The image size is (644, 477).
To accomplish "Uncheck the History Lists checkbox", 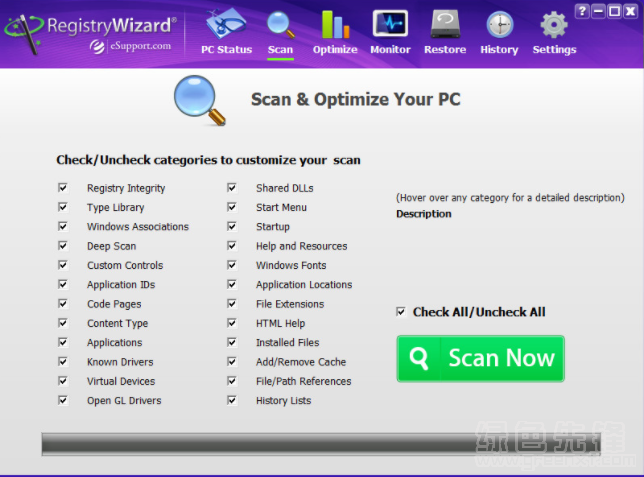I will pos(232,400).
